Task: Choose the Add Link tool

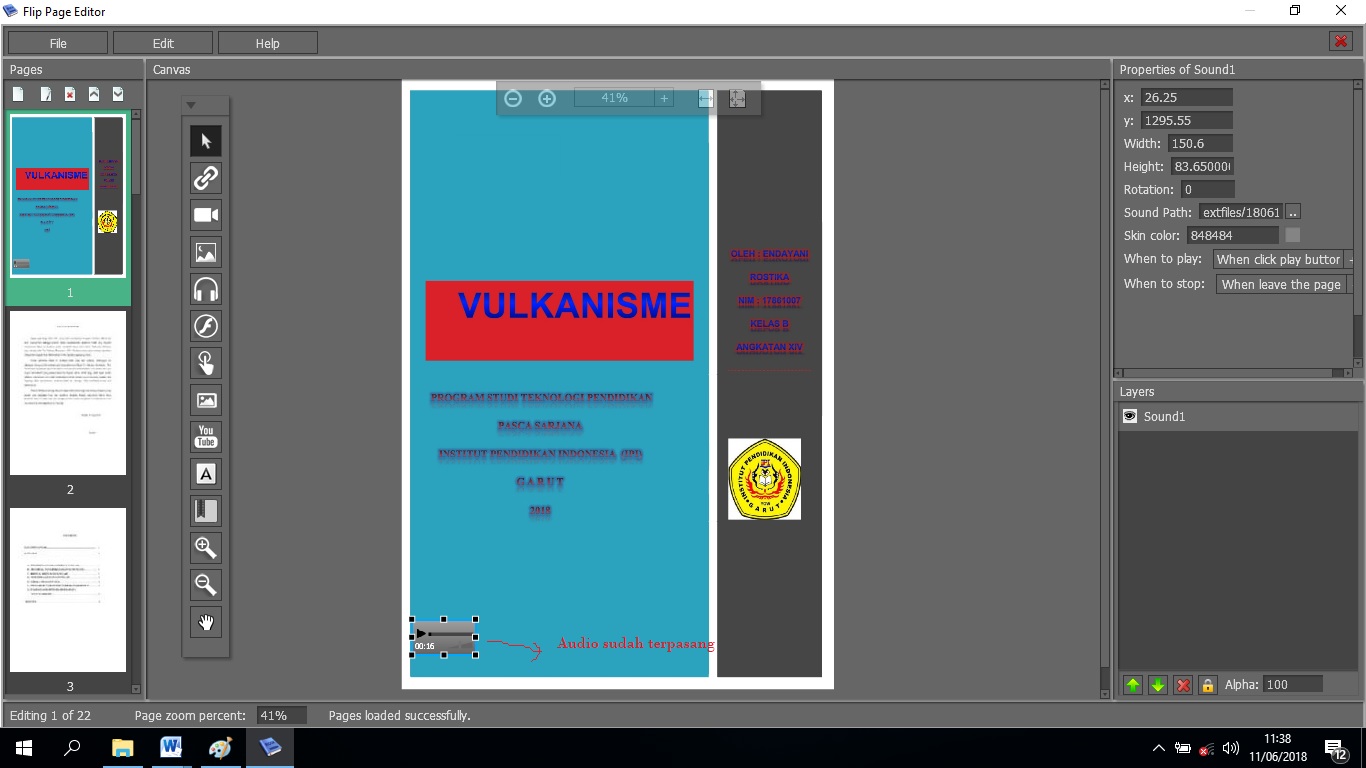Action: (206, 178)
